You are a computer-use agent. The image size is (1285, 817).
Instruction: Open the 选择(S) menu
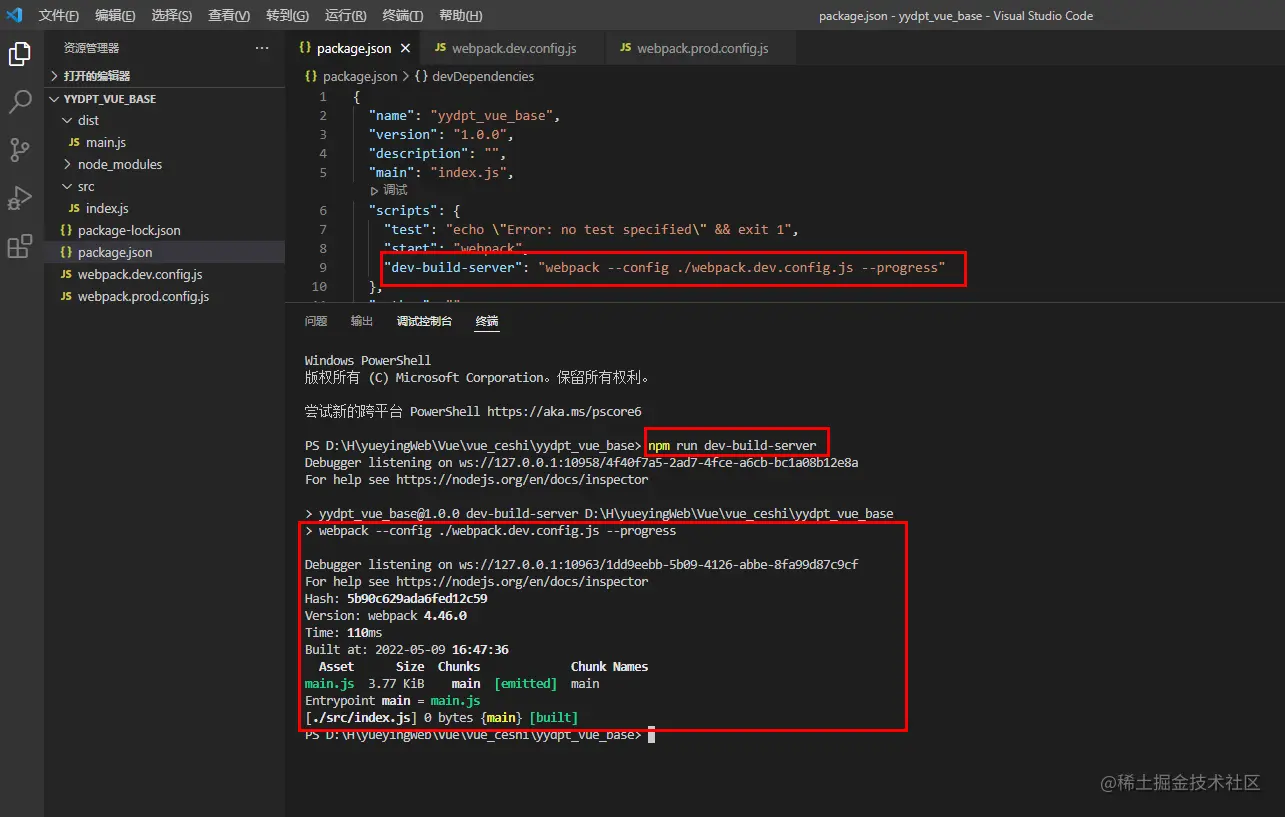pyautogui.click(x=172, y=16)
